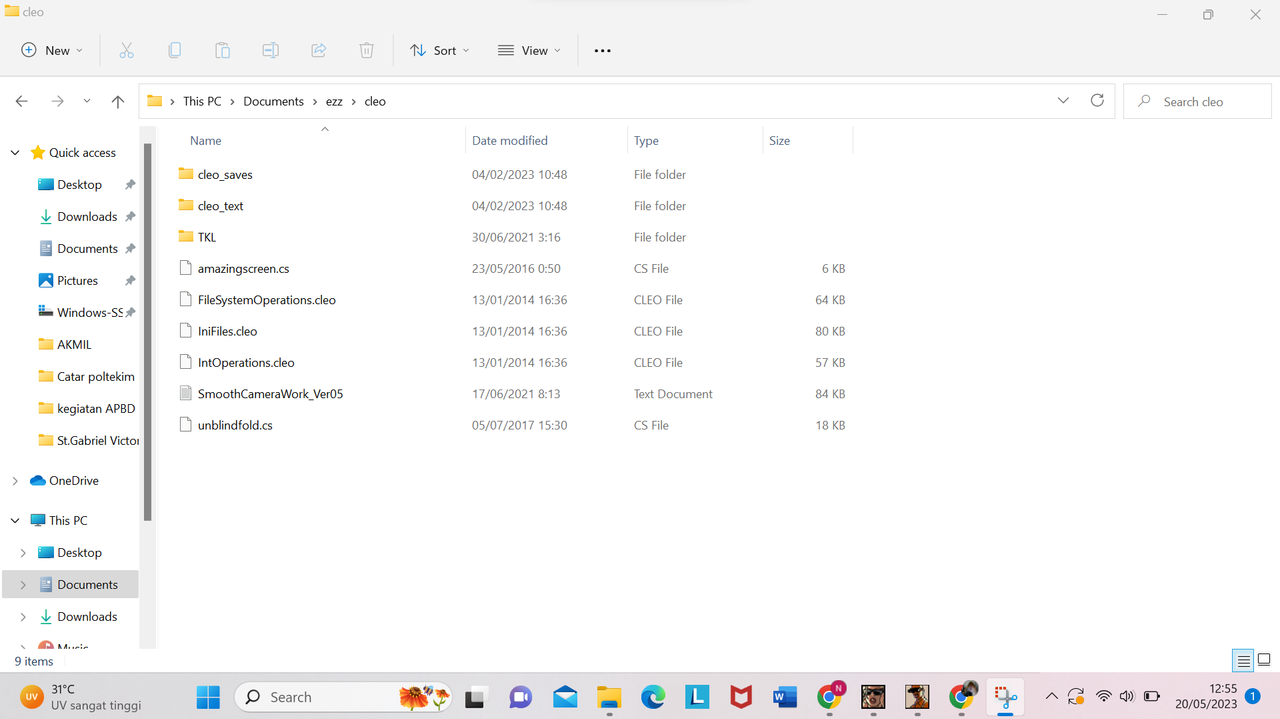Collapse the Quick access tree
Viewport: 1280px width, 719px height.
tap(15, 153)
